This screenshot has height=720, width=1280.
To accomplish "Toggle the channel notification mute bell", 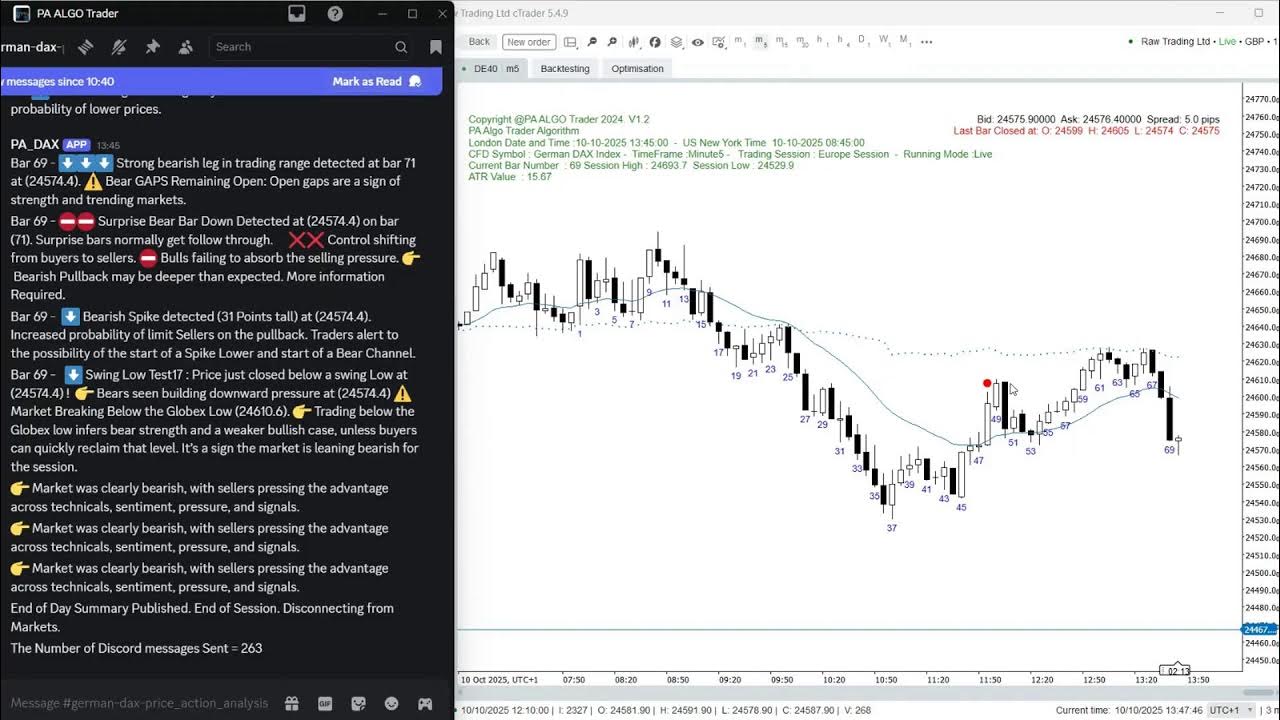I will click(x=117, y=46).
